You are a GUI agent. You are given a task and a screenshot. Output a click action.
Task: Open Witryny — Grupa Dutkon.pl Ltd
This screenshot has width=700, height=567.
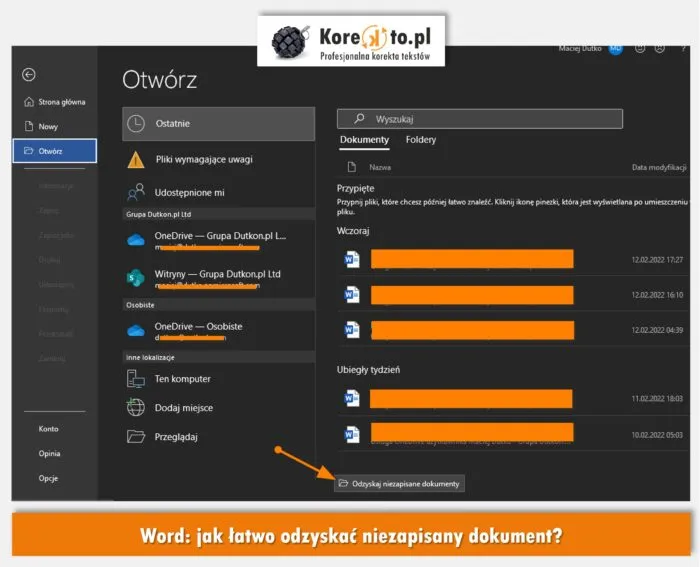pos(219,279)
